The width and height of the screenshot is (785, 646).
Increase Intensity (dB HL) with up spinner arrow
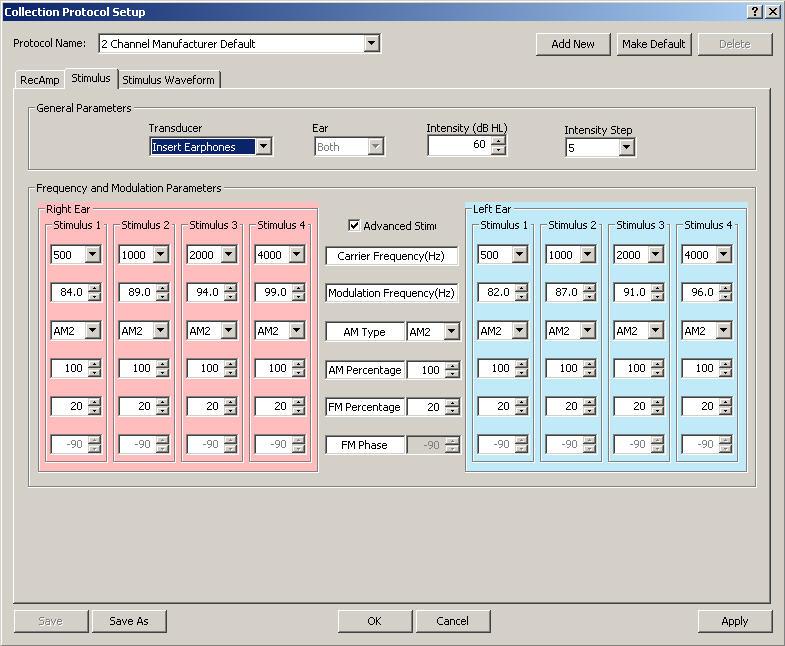[498, 141]
